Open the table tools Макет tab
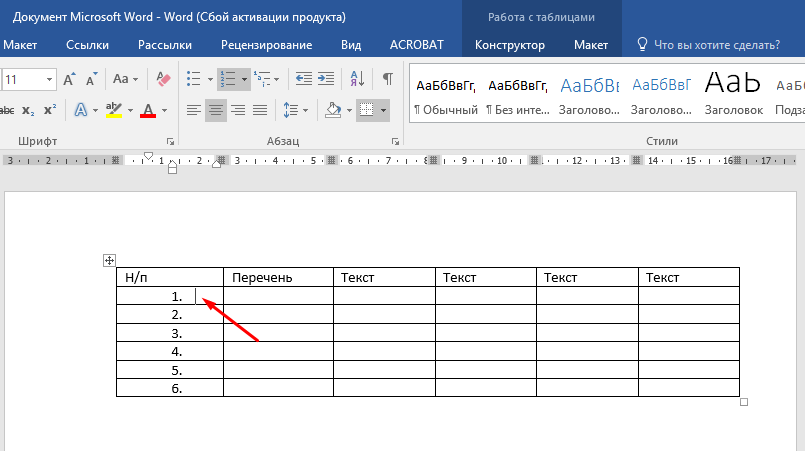 (591, 45)
